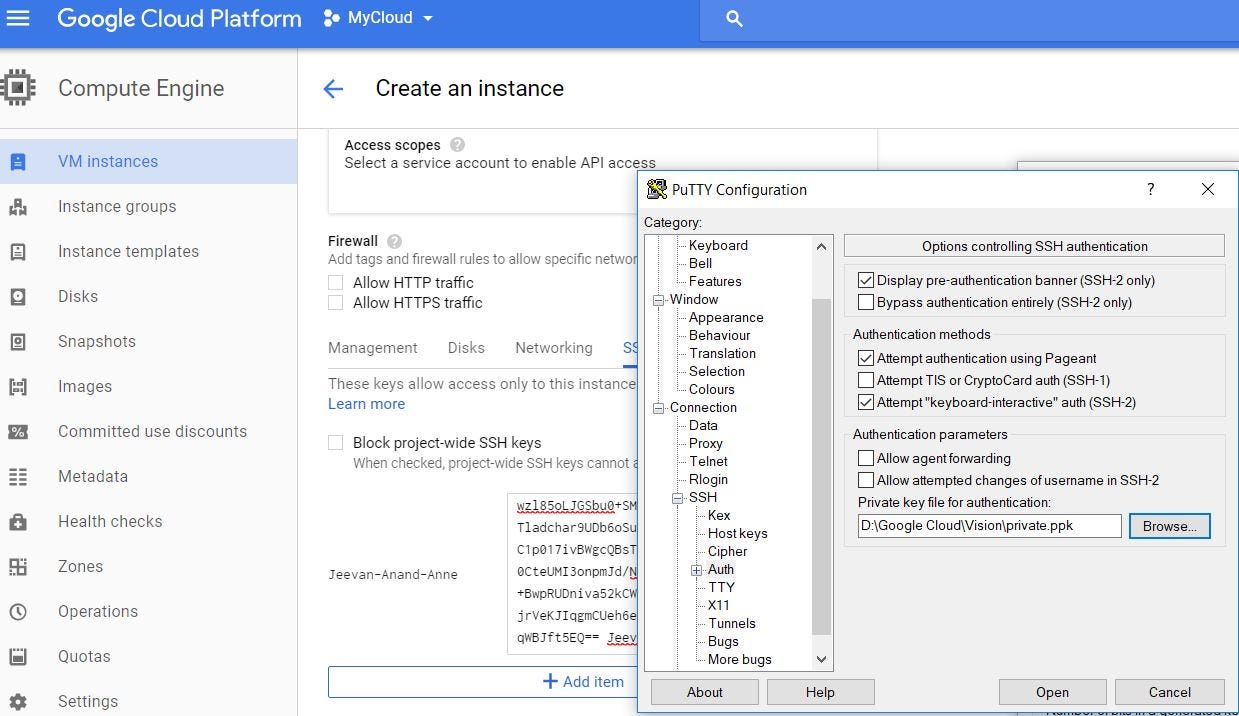This screenshot has height=716, width=1239.
Task: Open Metadata page in sidebar
Action: (x=148, y=477)
